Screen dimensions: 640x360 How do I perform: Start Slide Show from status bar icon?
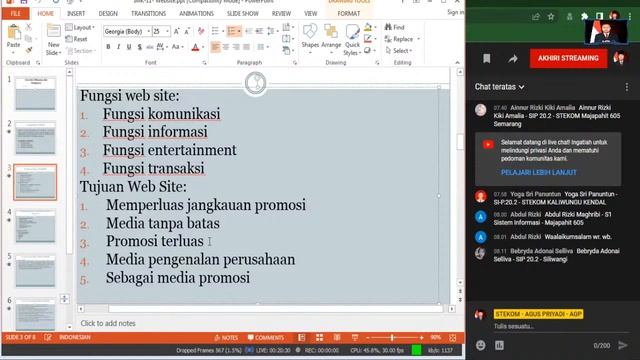355,338
